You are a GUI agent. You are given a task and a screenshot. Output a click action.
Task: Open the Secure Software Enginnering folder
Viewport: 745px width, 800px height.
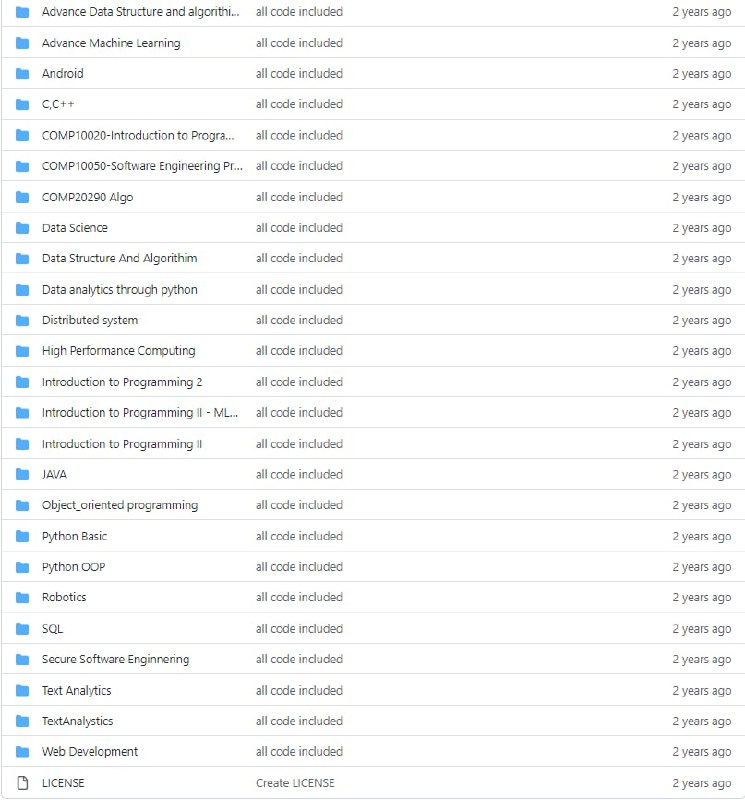click(115, 659)
